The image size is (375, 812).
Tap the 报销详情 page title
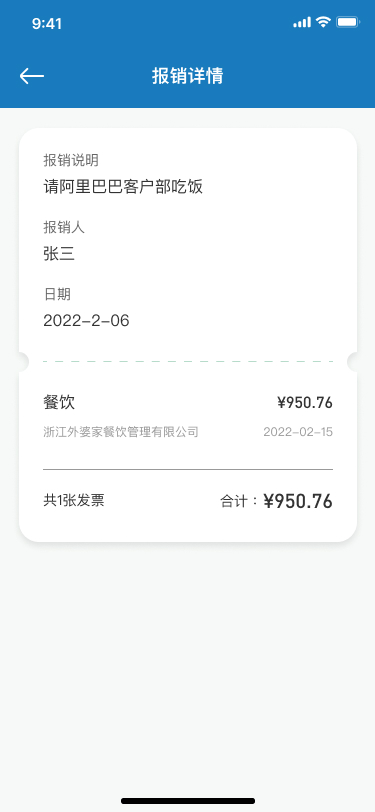pos(188,76)
